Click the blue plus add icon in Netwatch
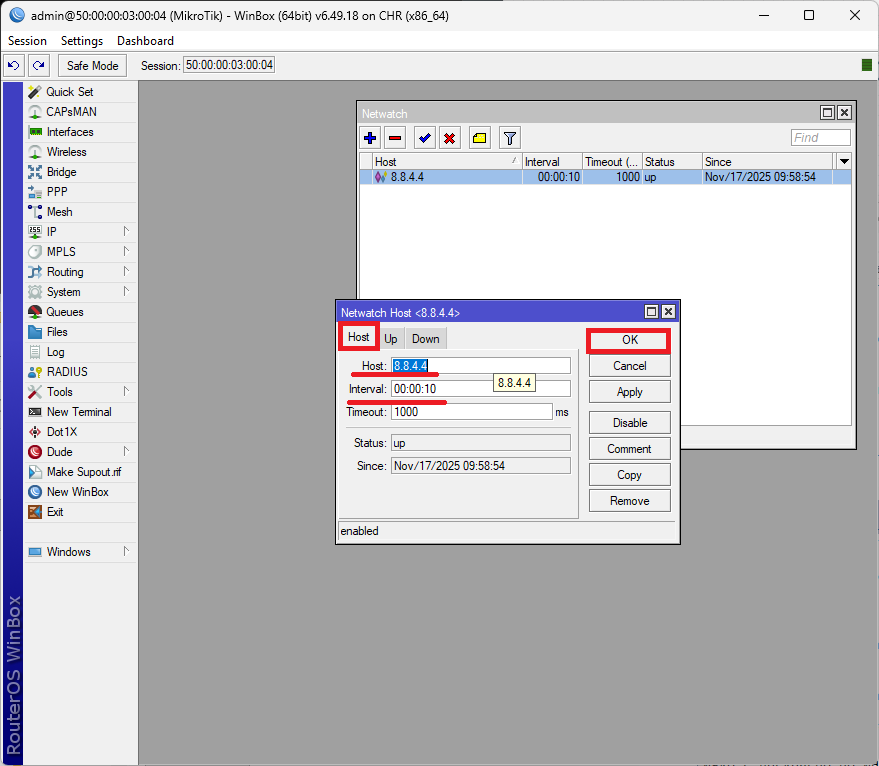Image resolution: width=879 pixels, height=766 pixels. 370,138
